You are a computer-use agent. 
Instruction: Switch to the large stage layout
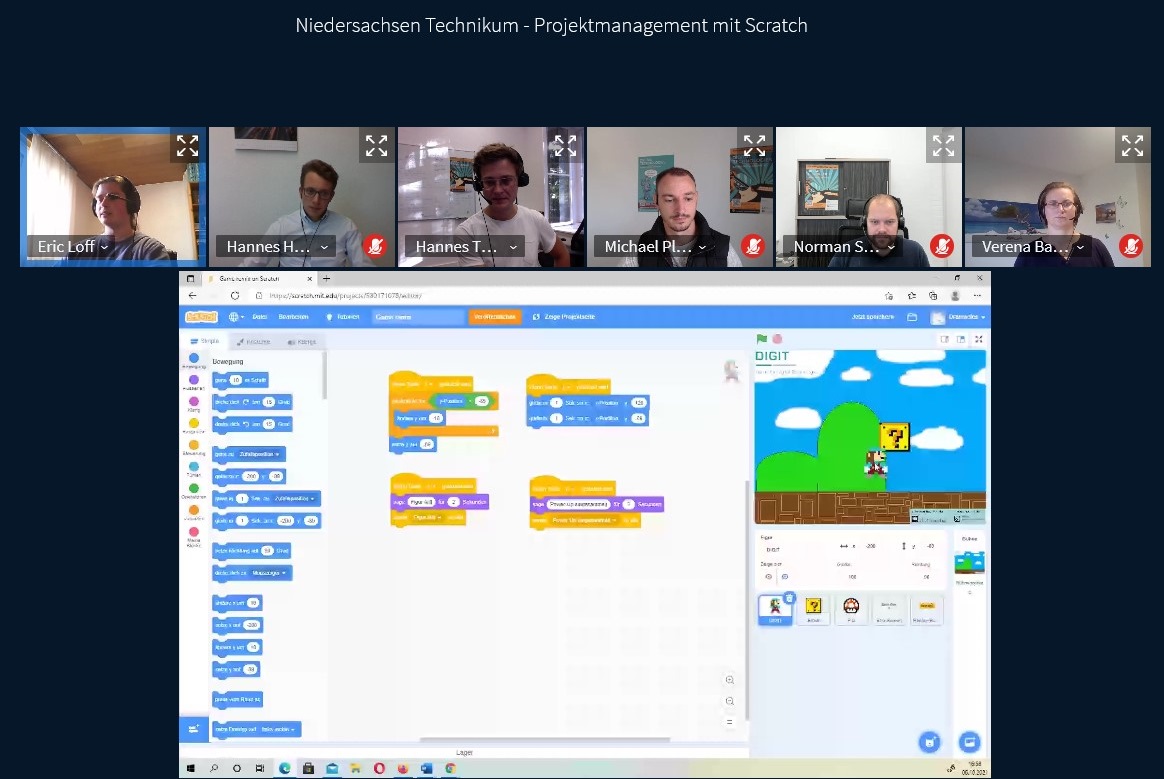click(x=961, y=339)
